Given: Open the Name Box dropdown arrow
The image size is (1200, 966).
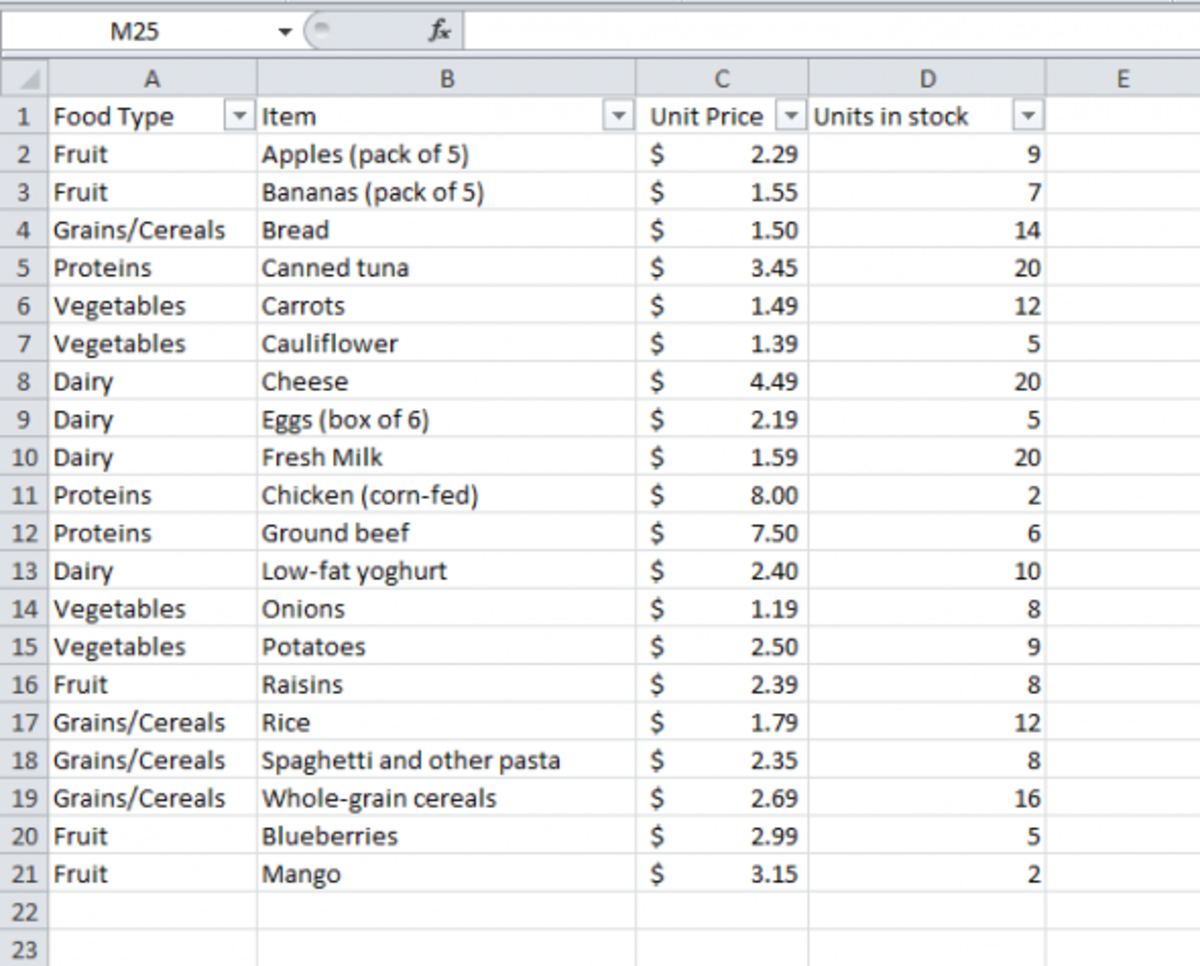Looking at the screenshot, I should point(285,30).
